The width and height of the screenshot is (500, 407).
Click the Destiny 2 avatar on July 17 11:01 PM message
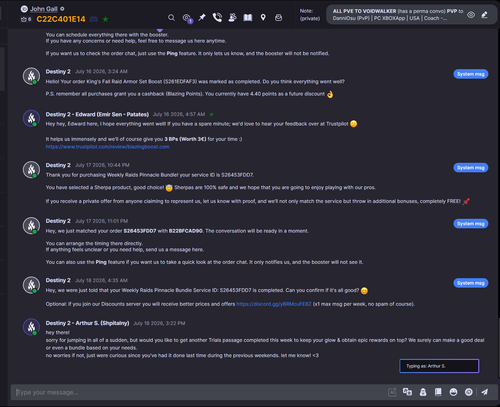click(31, 225)
